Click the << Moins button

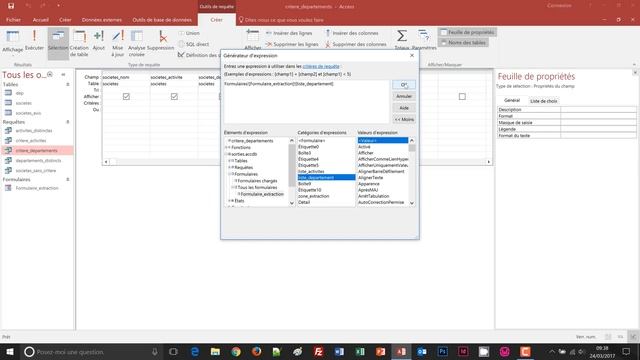point(404,119)
